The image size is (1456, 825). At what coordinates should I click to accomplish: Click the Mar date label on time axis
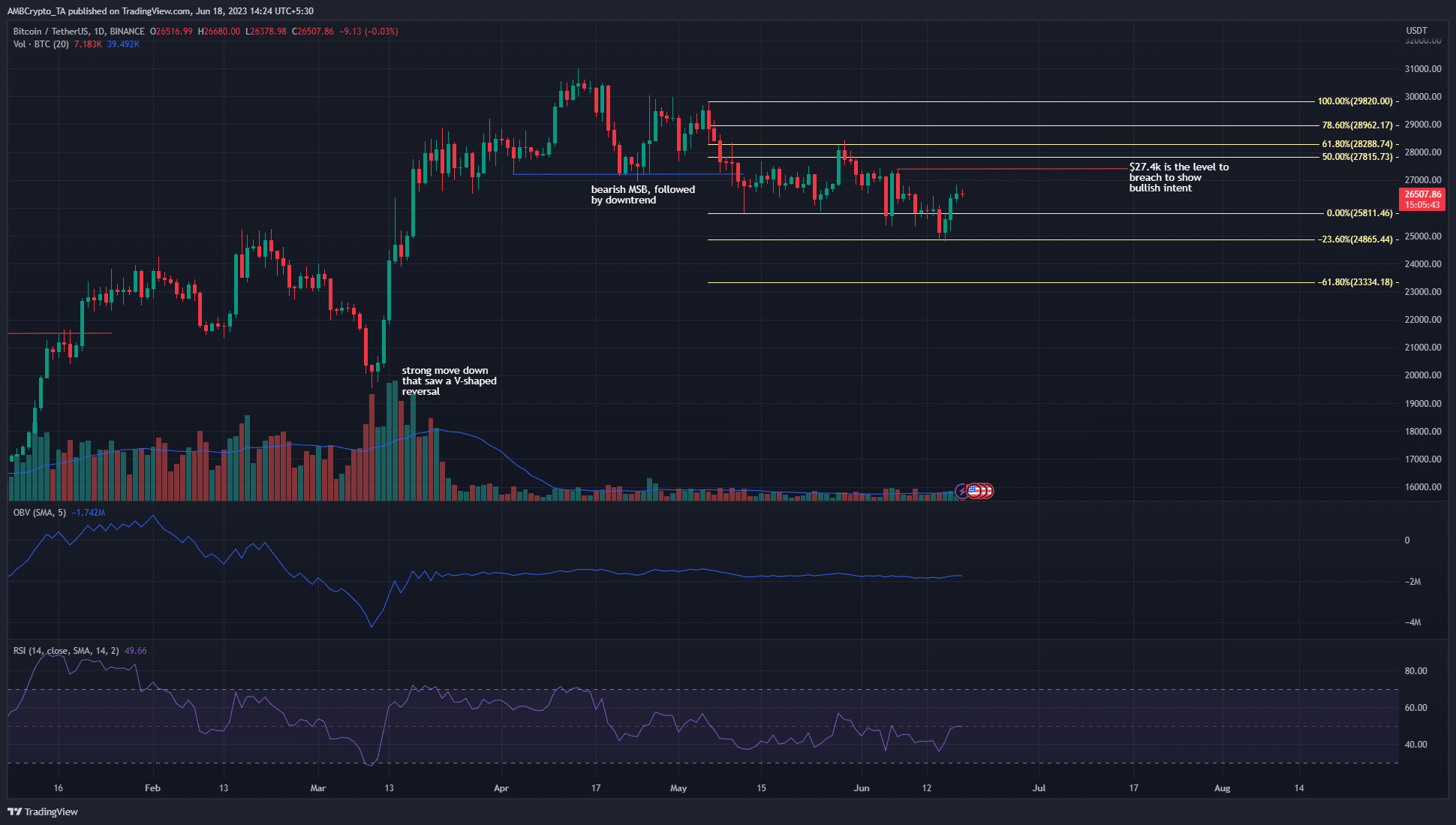click(317, 788)
